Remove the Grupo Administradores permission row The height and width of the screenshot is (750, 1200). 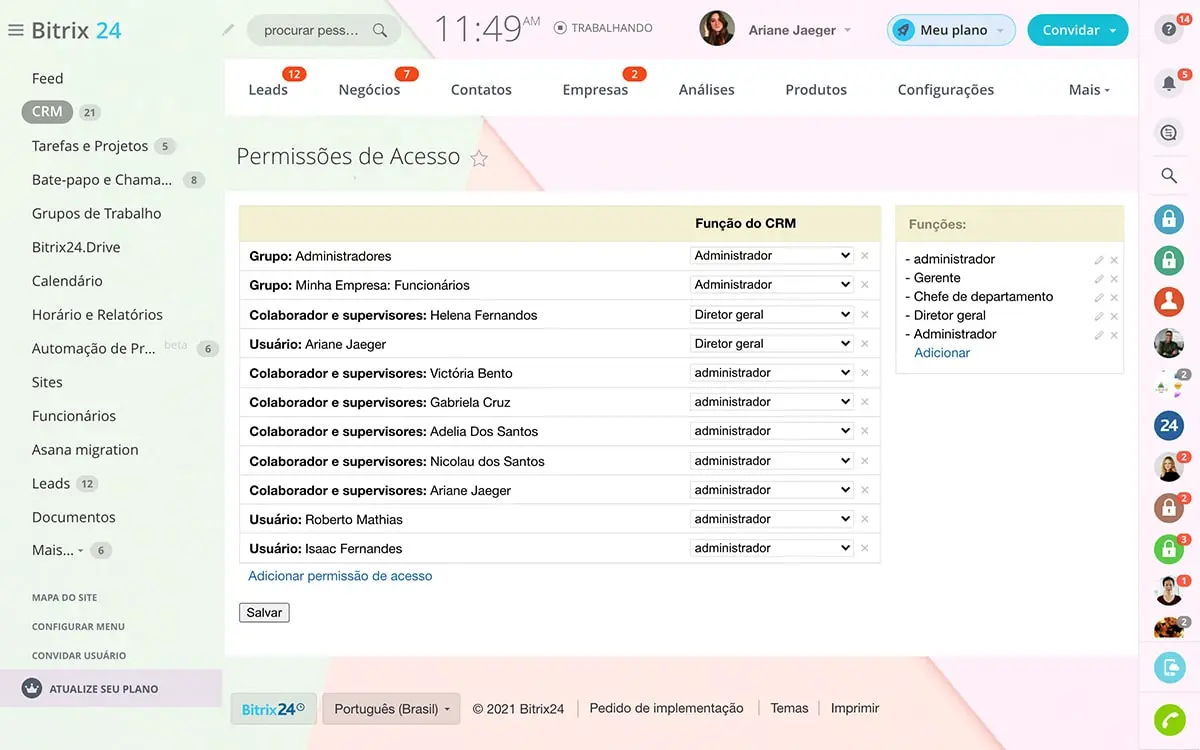pyautogui.click(x=865, y=256)
